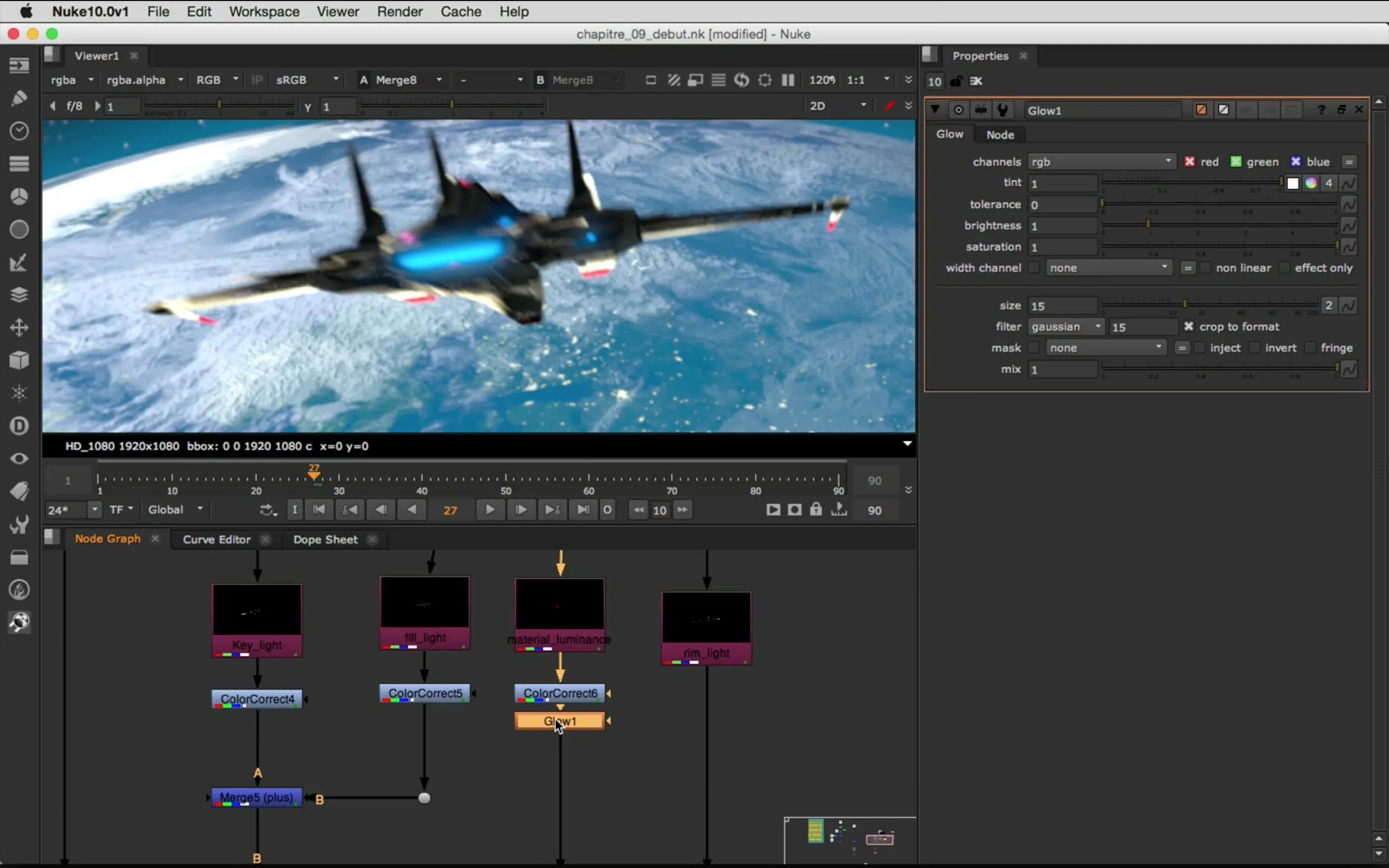Open the Transform nodes move icon
This screenshot has width=1389, height=868.
tap(19, 328)
